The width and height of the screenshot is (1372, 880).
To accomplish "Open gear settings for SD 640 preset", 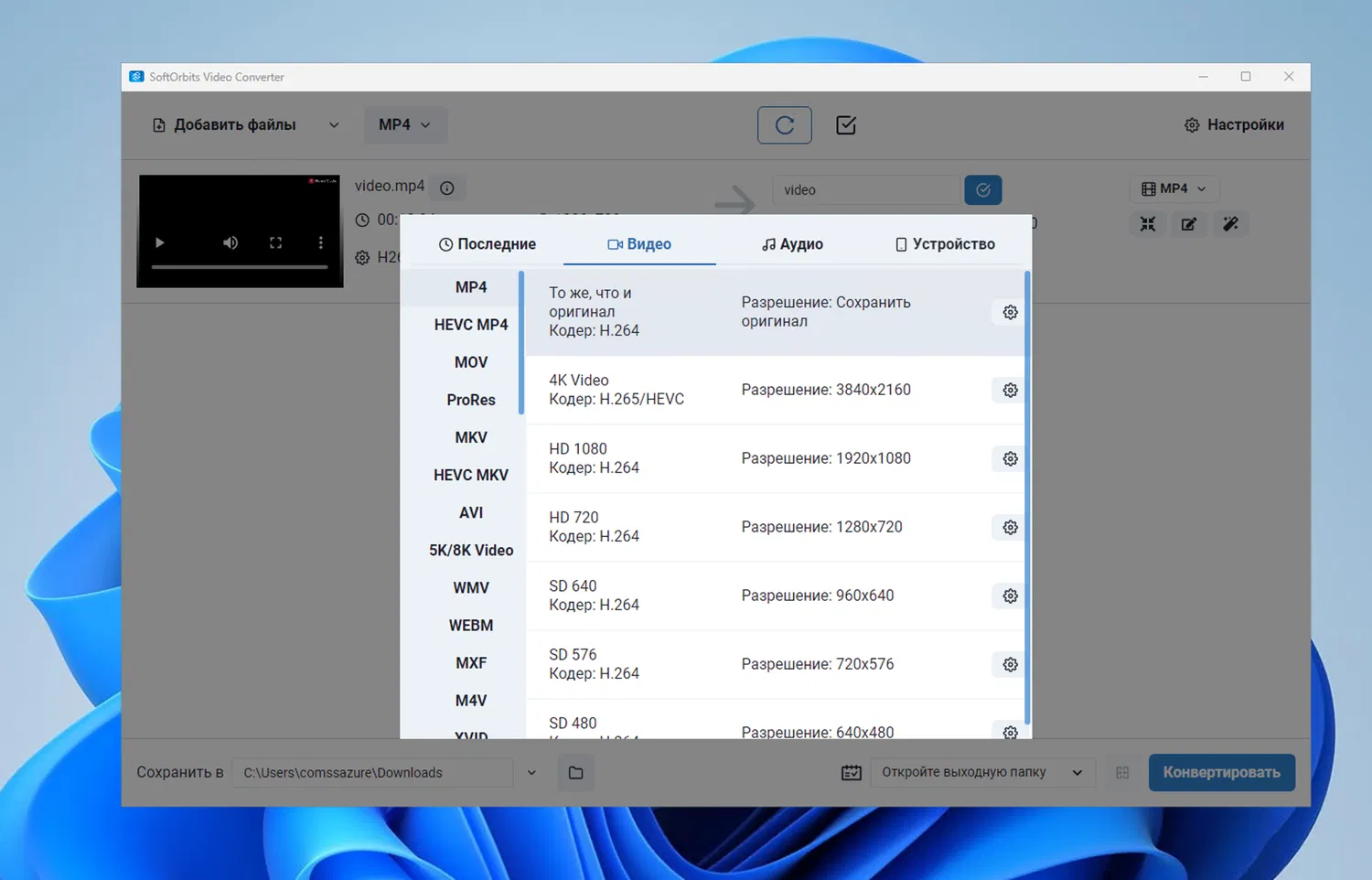I will 1010,596.
